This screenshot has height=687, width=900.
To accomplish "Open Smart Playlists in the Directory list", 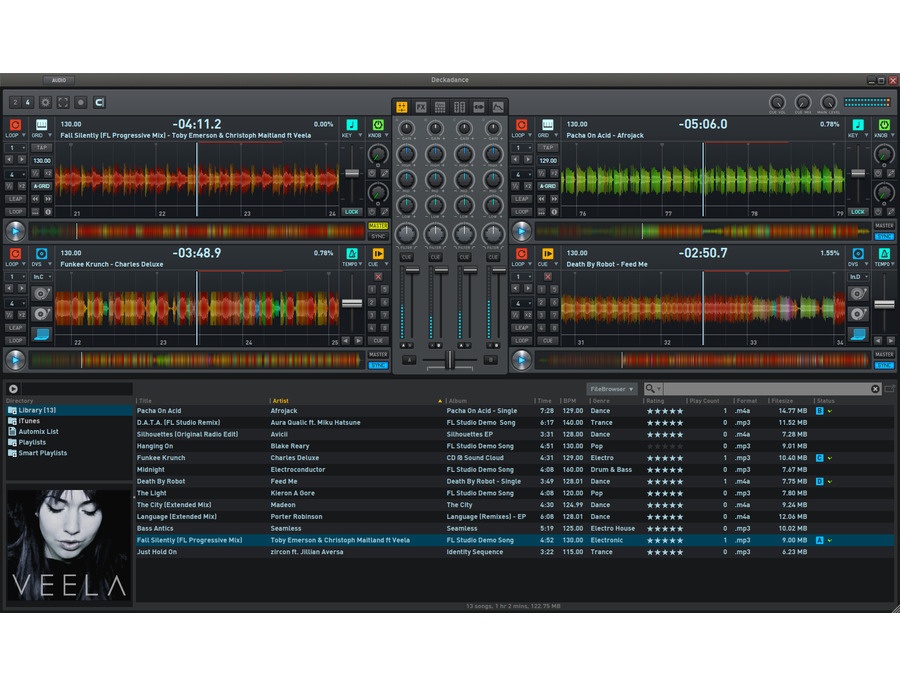I will [42, 453].
